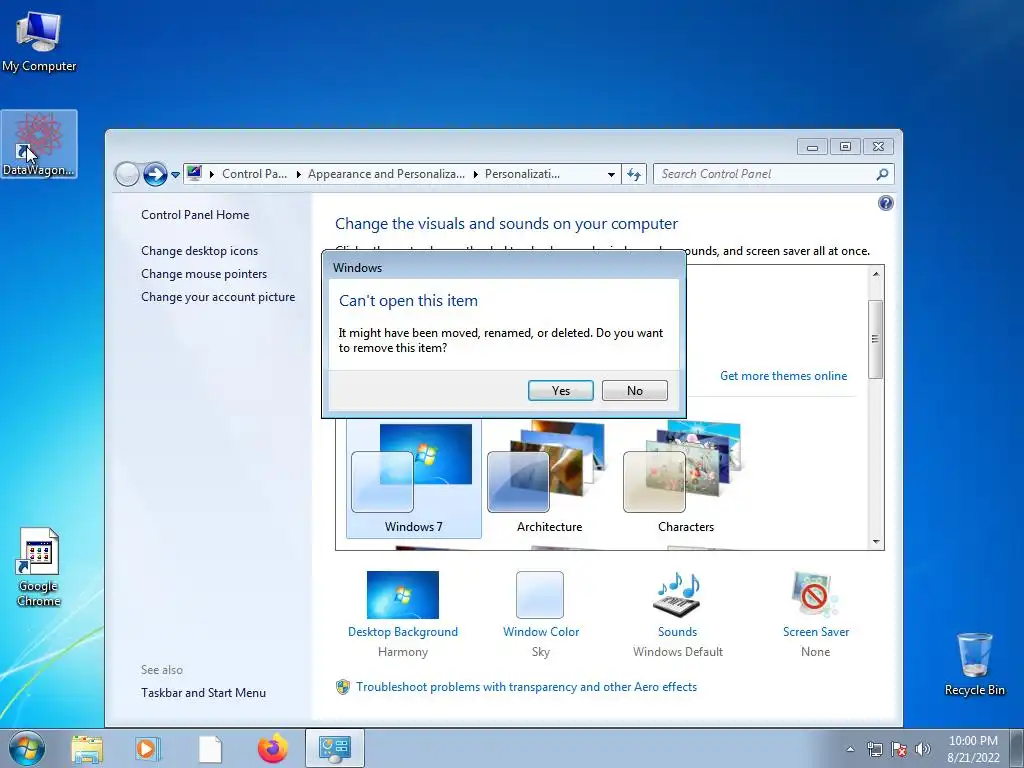
Task: Open the recent pages dropdown arrow
Action: click(175, 175)
